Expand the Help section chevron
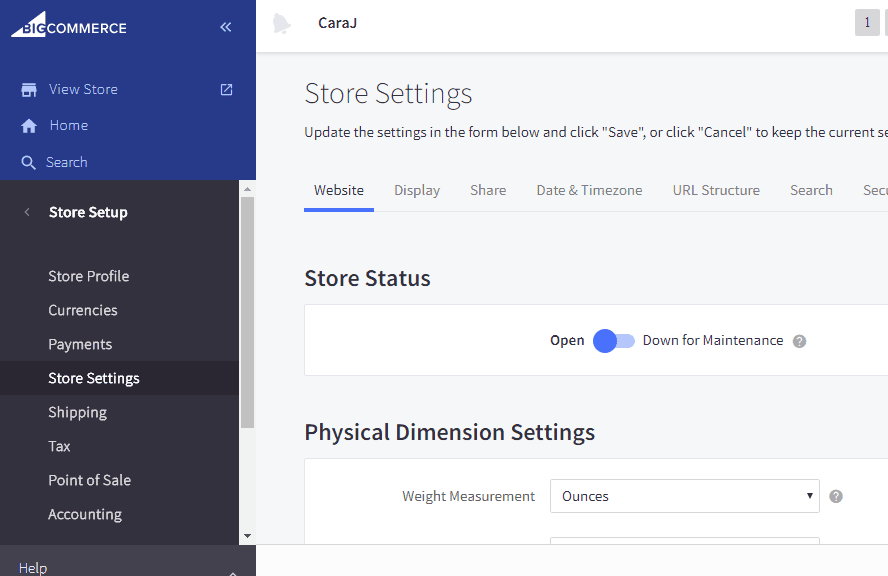 click(233, 572)
